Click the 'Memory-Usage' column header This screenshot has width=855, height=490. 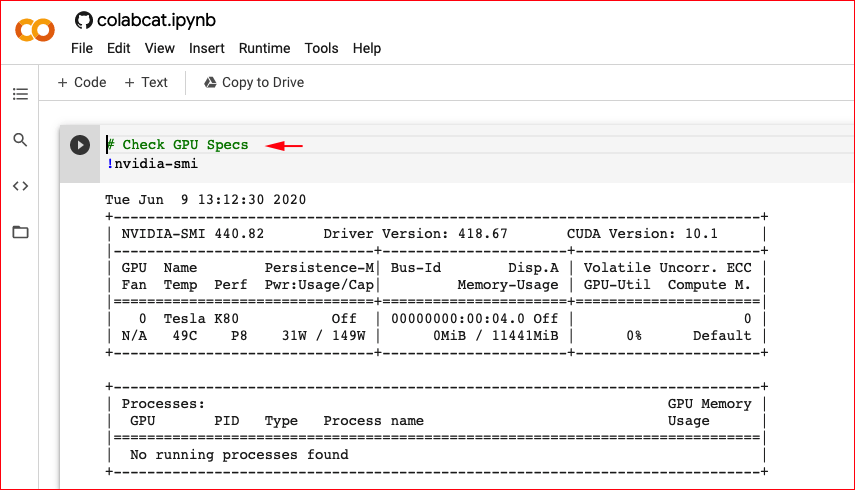[508, 285]
